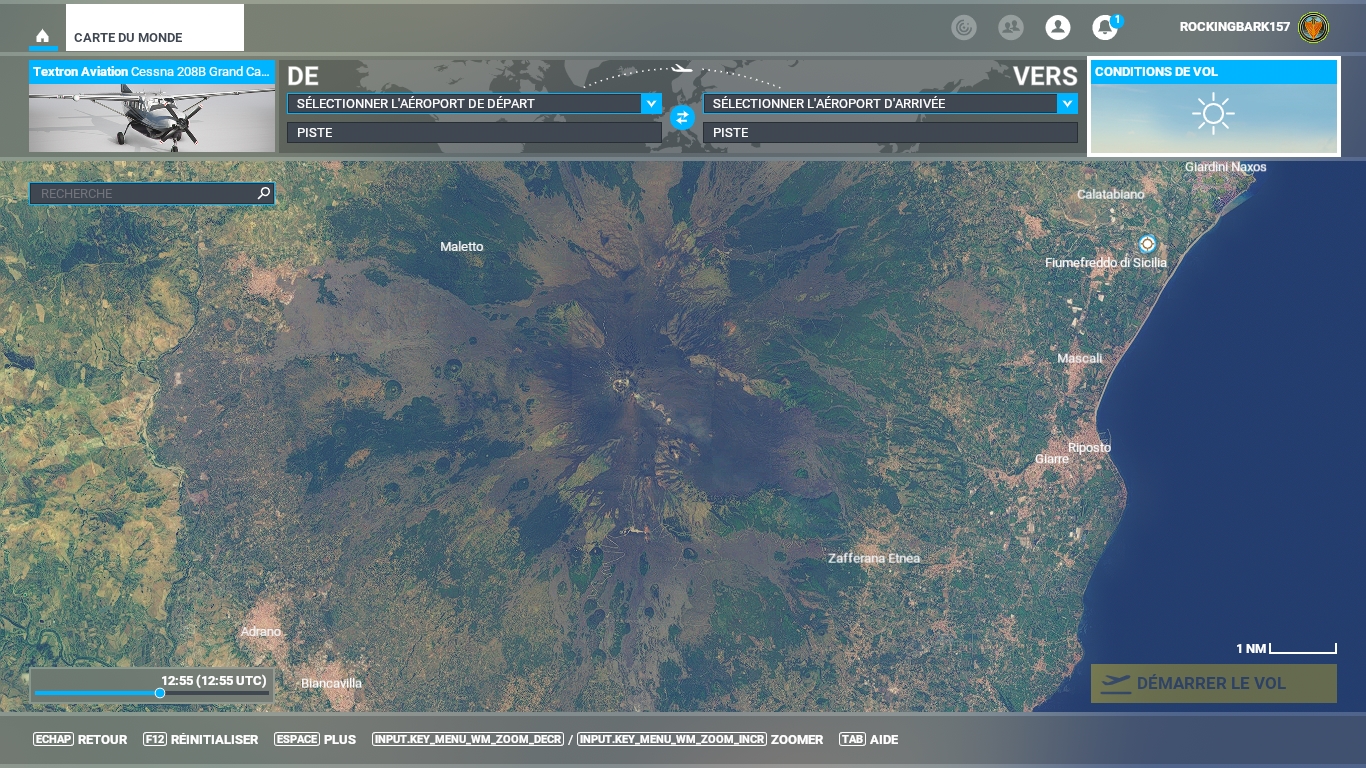Click the Fiumefreddo di Sicilia label
1366x768 pixels.
click(x=1106, y=263)
